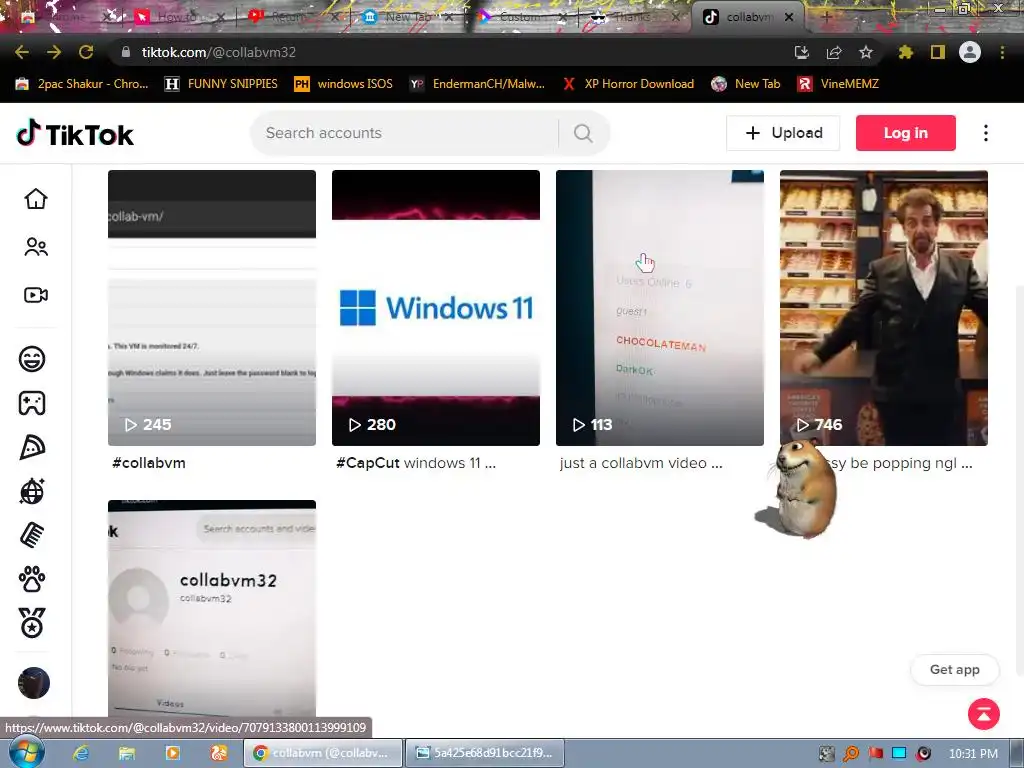Open the EndermanCH/Malw... bookmark
The image size is (1024, 768).
(x=477, y=84)
